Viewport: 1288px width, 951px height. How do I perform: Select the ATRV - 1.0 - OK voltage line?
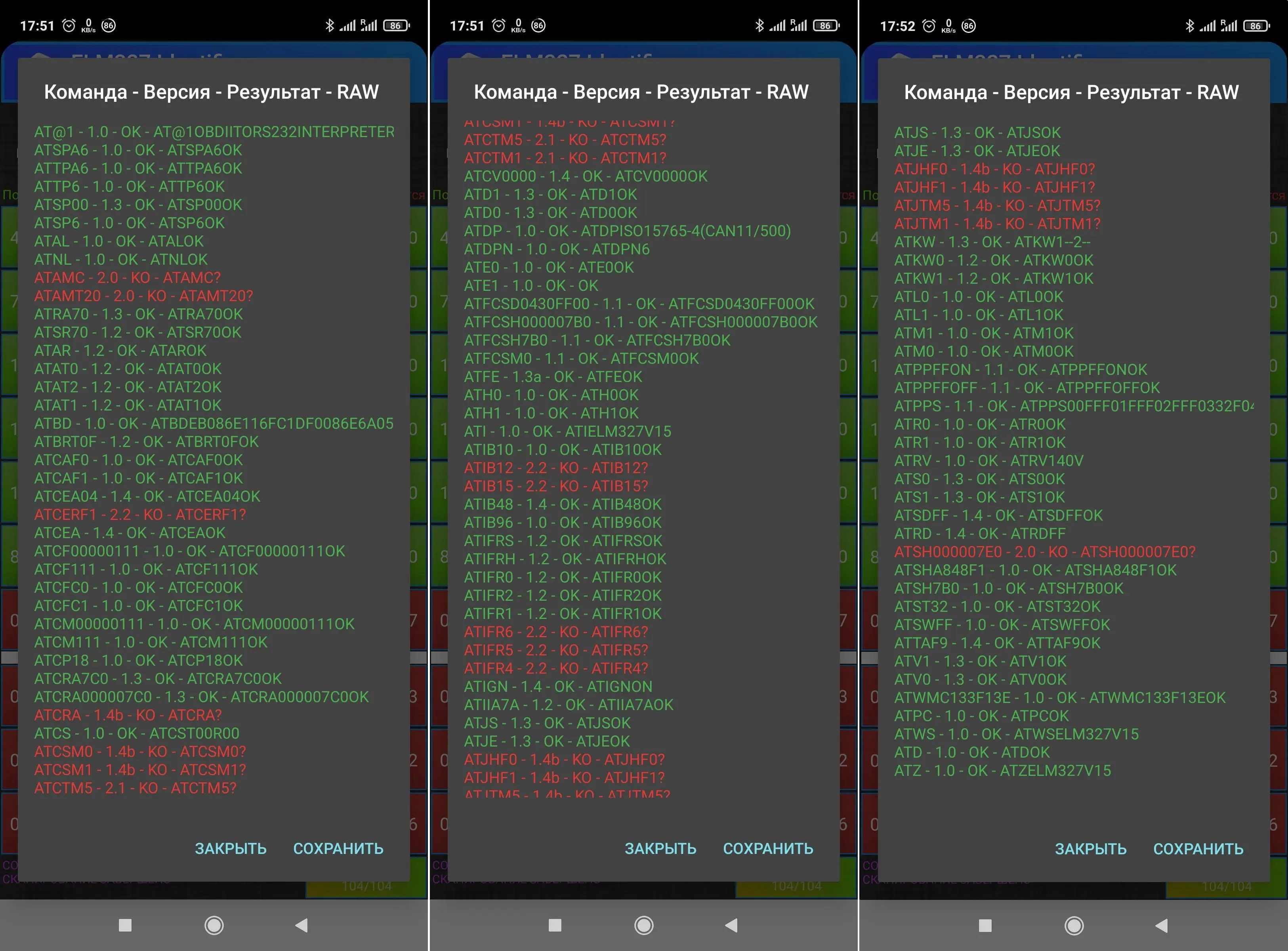click(x=988, y=460)
